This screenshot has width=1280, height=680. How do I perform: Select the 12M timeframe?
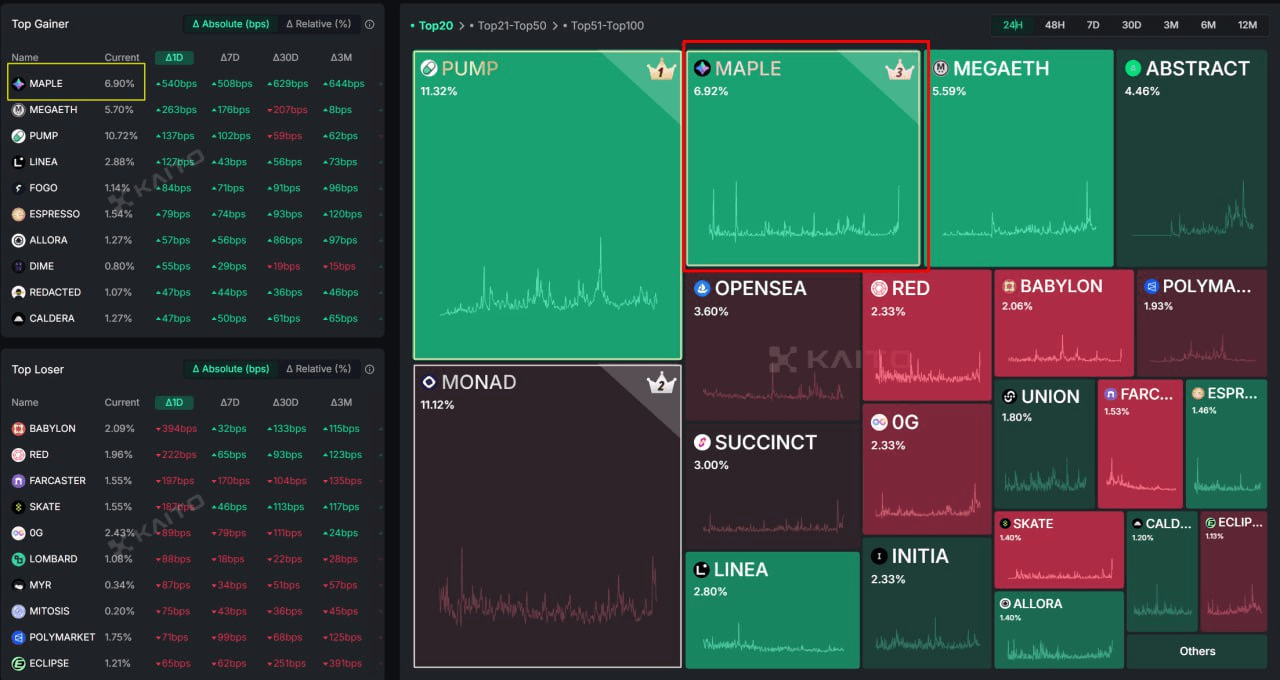(1247, 25)
